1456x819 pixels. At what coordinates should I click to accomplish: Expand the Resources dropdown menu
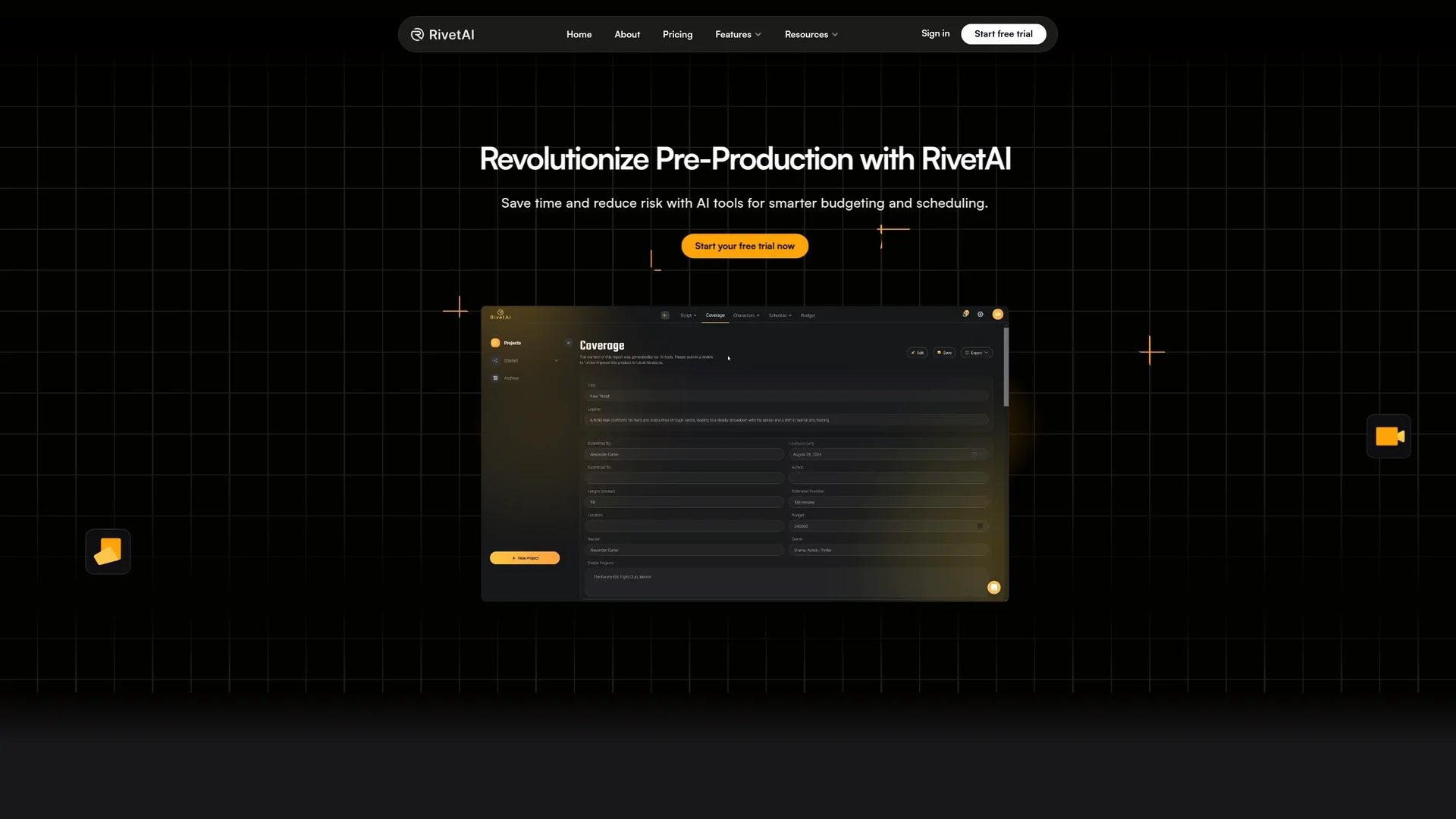coord(811,34)
